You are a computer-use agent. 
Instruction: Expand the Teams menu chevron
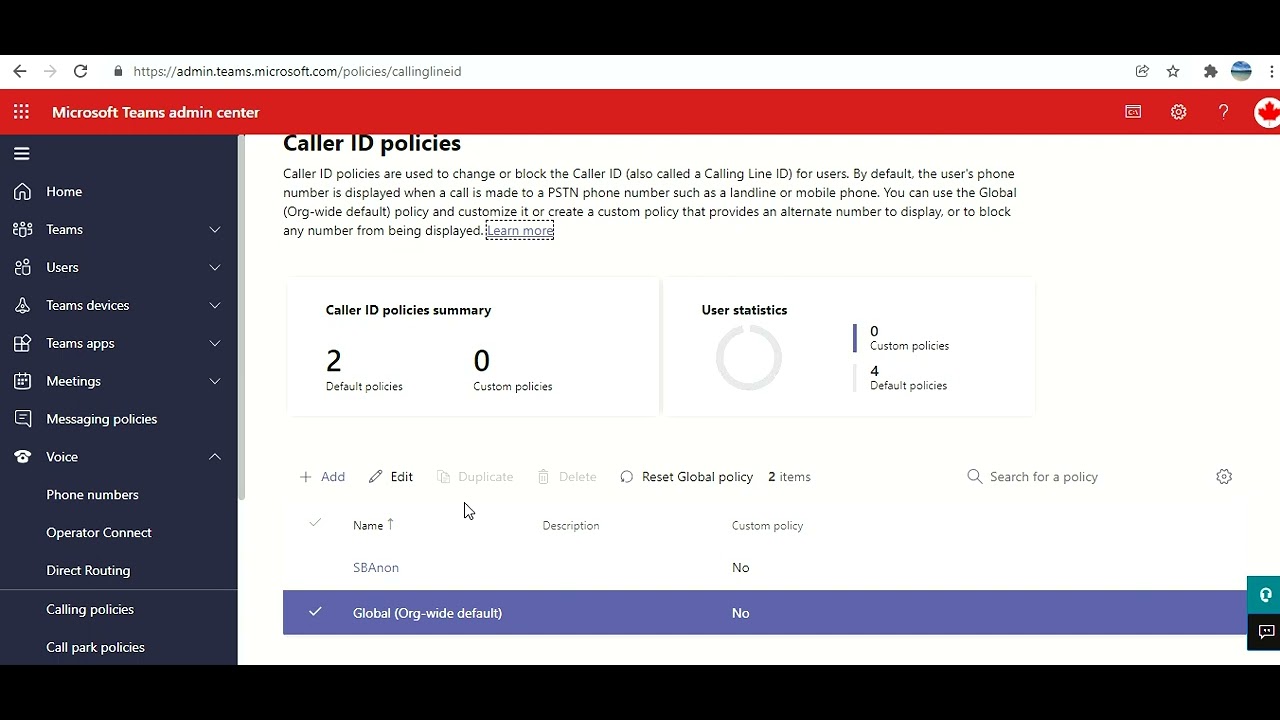(215, 230)
